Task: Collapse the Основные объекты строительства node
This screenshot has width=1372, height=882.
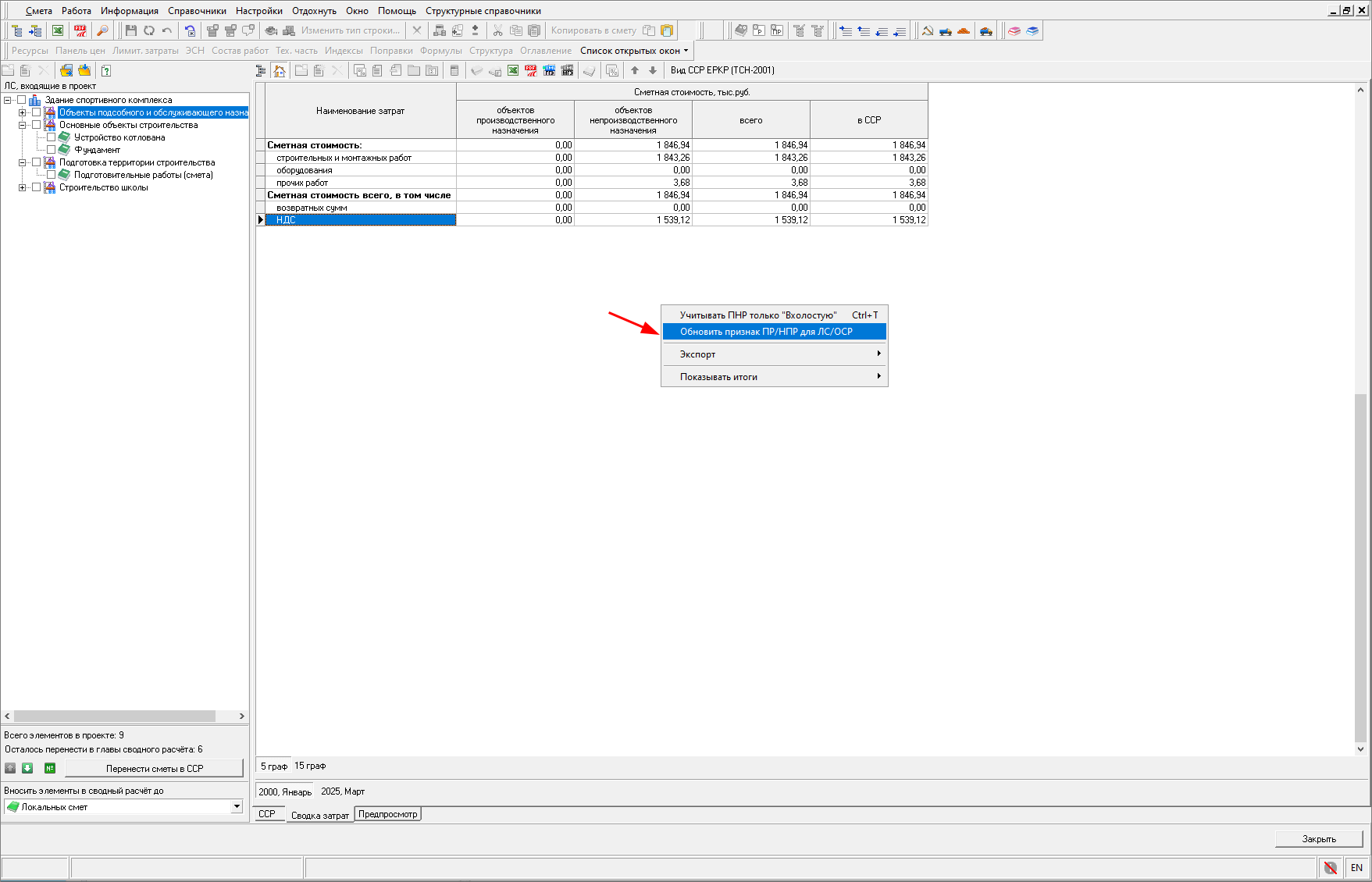Action: [x=23, y=125]
